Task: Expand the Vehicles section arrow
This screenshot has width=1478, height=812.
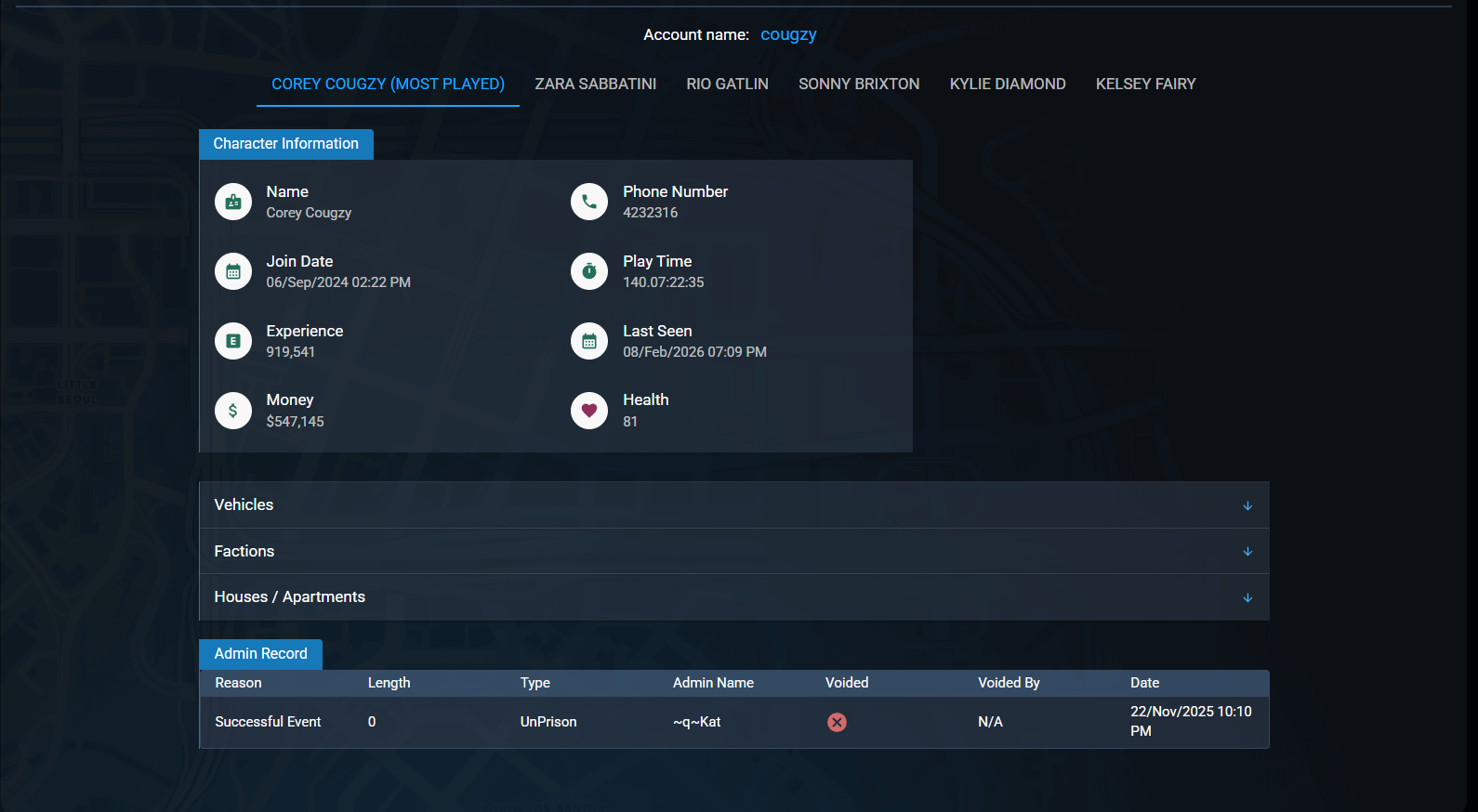Action: (1247, 505)
